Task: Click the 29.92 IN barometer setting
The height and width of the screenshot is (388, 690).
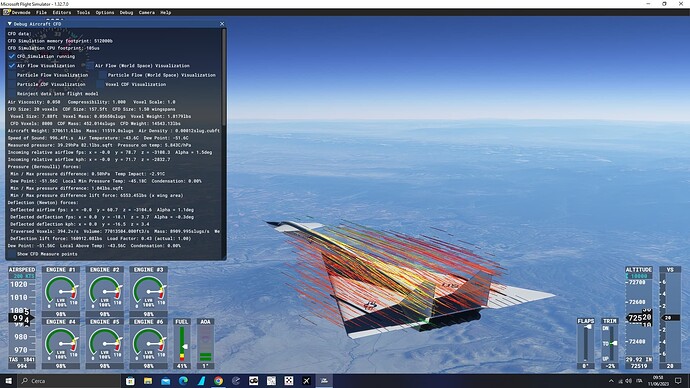Action: (x=639, y=359)
